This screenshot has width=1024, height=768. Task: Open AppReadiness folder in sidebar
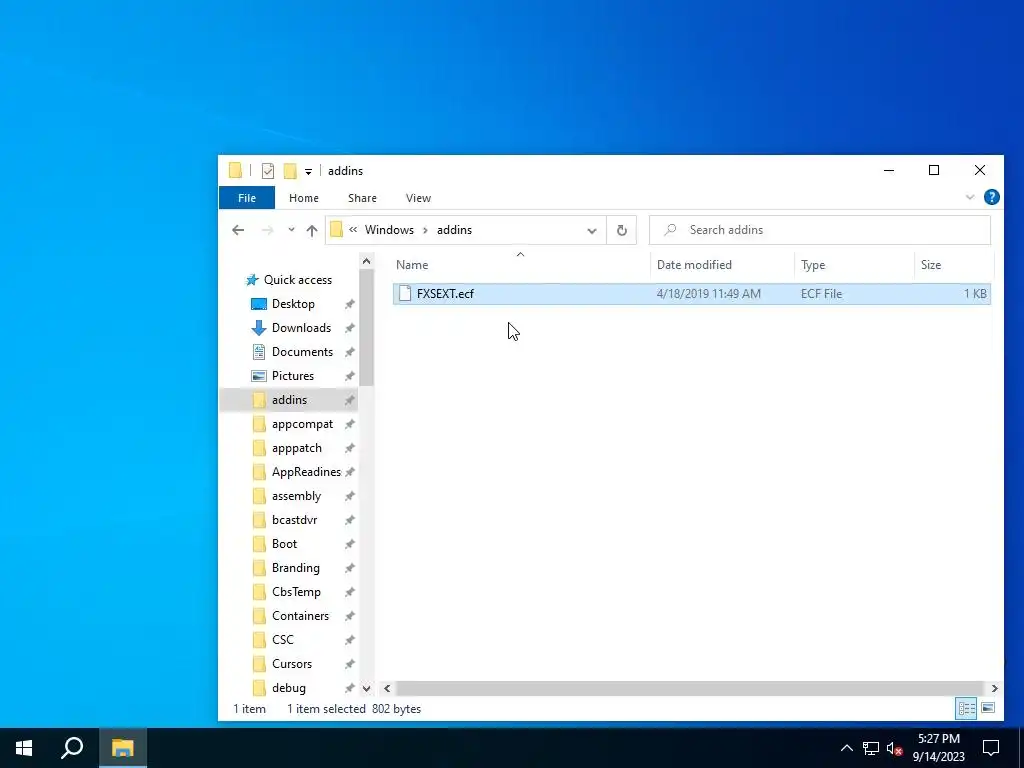(x=306, y=472)
